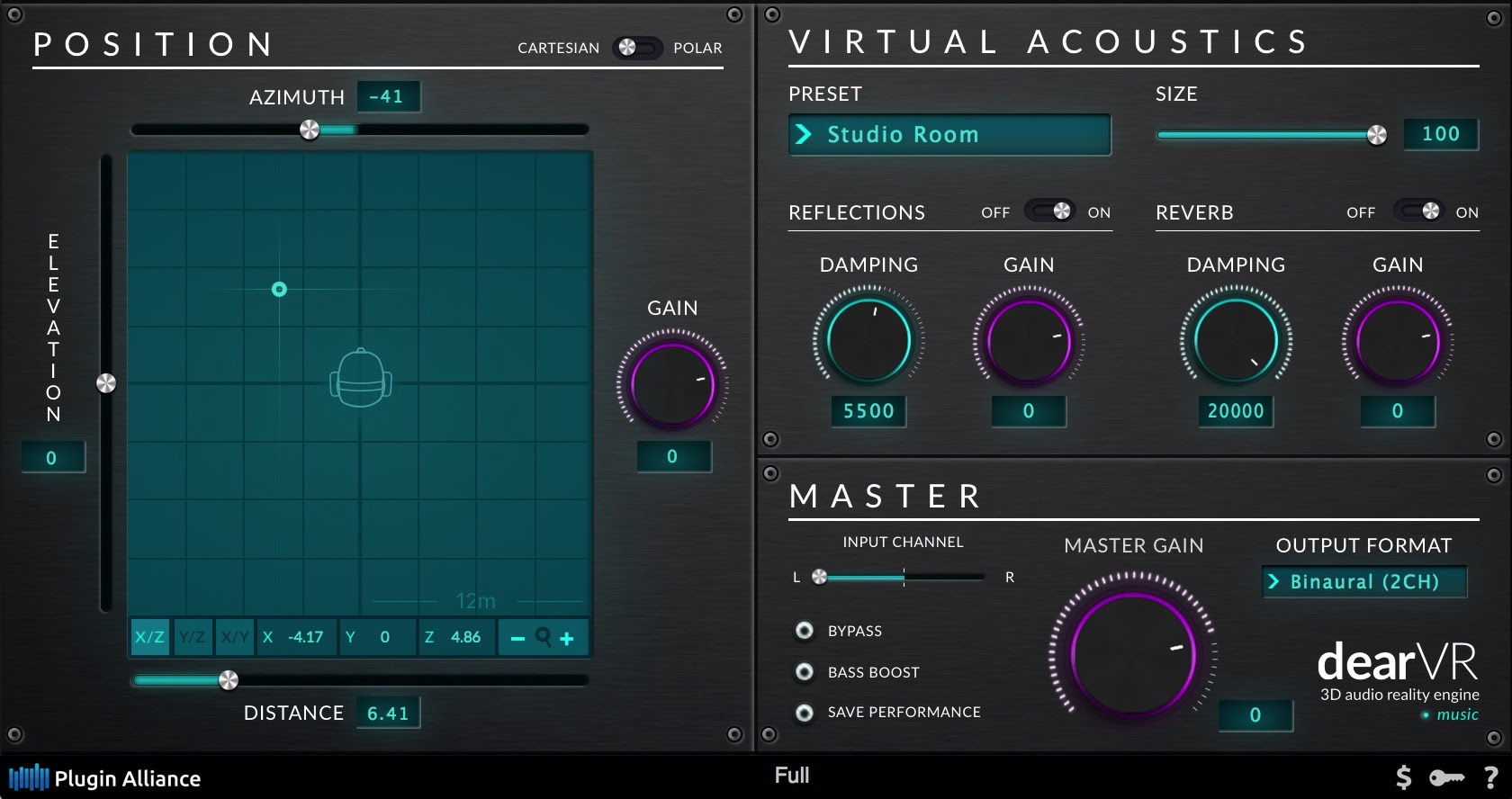
Task: Enable the Bypass radio button
Action: click(805, 631)
